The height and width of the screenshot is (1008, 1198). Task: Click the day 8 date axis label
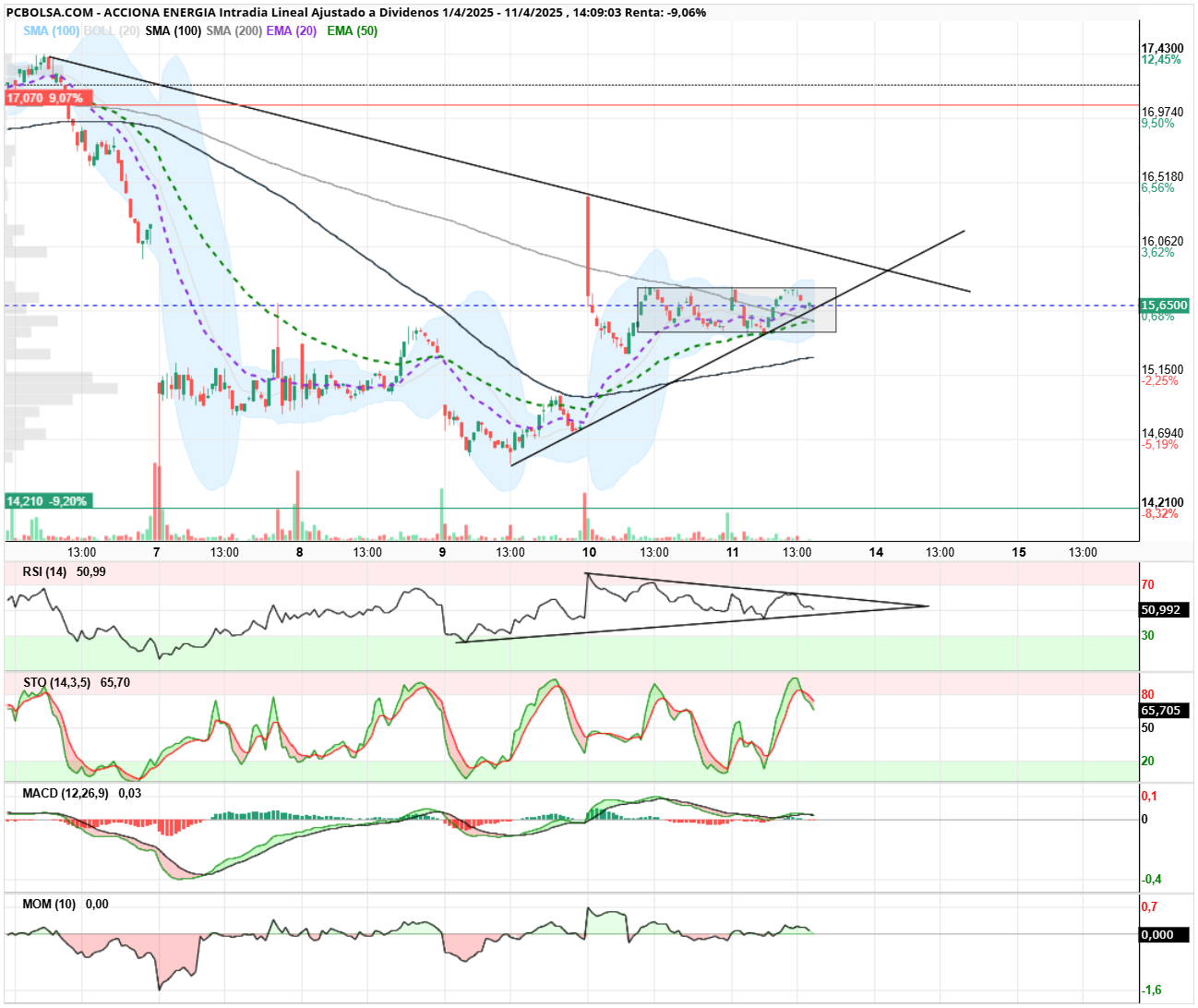pos(299,552)
